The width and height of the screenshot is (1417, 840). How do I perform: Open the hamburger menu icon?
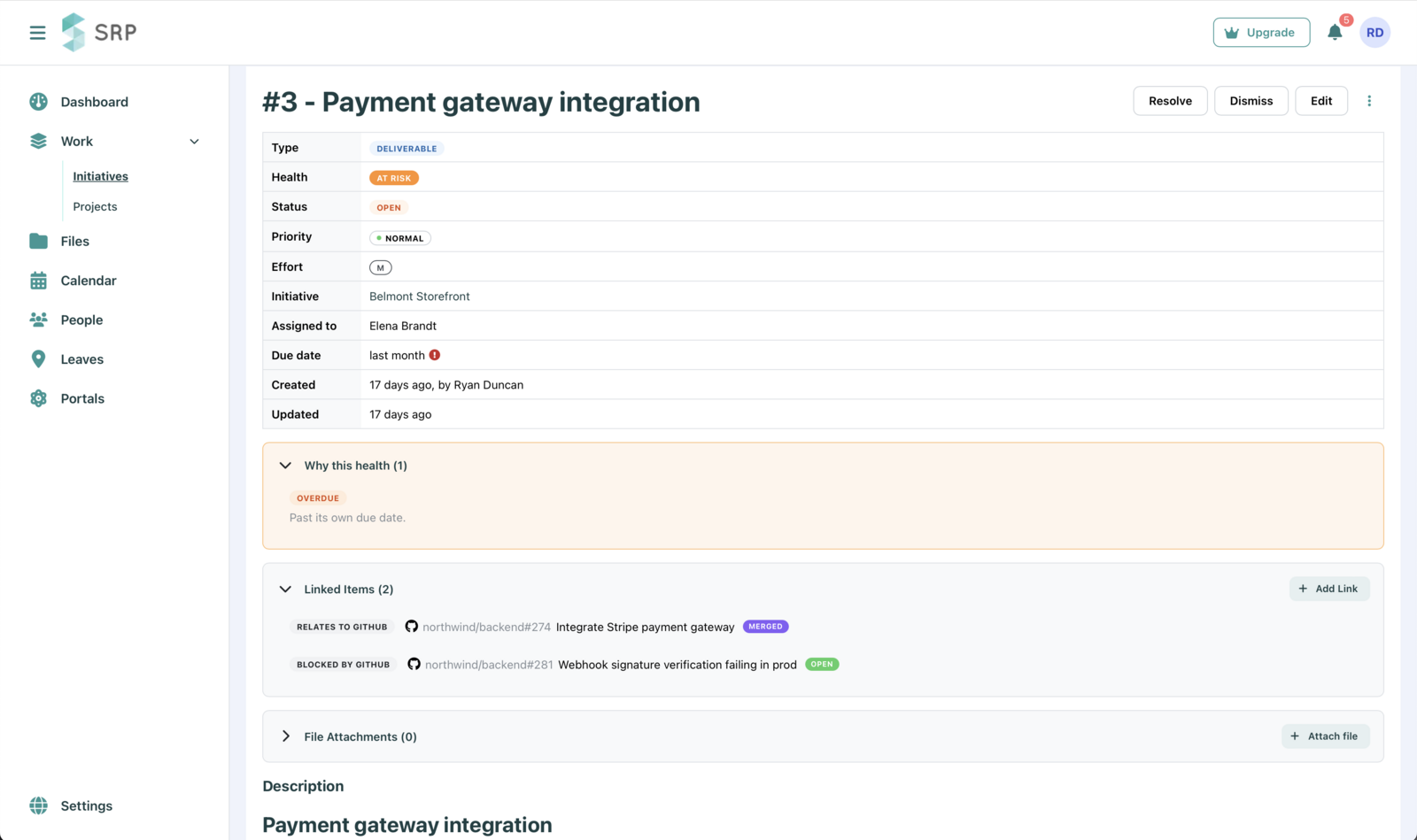[x=37, y=33]
